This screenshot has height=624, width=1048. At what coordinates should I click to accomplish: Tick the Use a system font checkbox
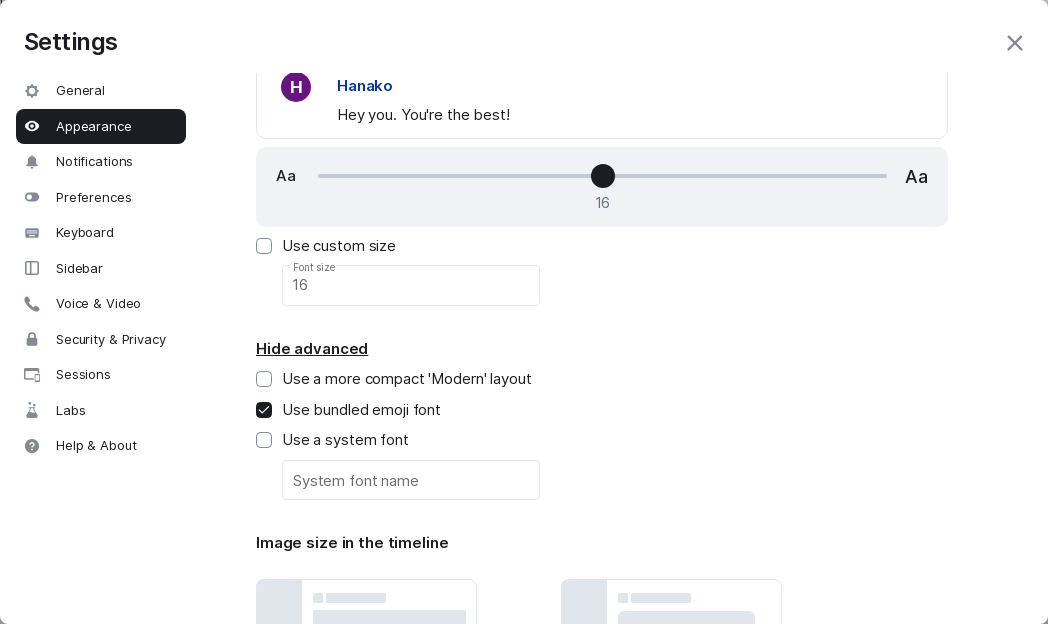coord(264,440)
